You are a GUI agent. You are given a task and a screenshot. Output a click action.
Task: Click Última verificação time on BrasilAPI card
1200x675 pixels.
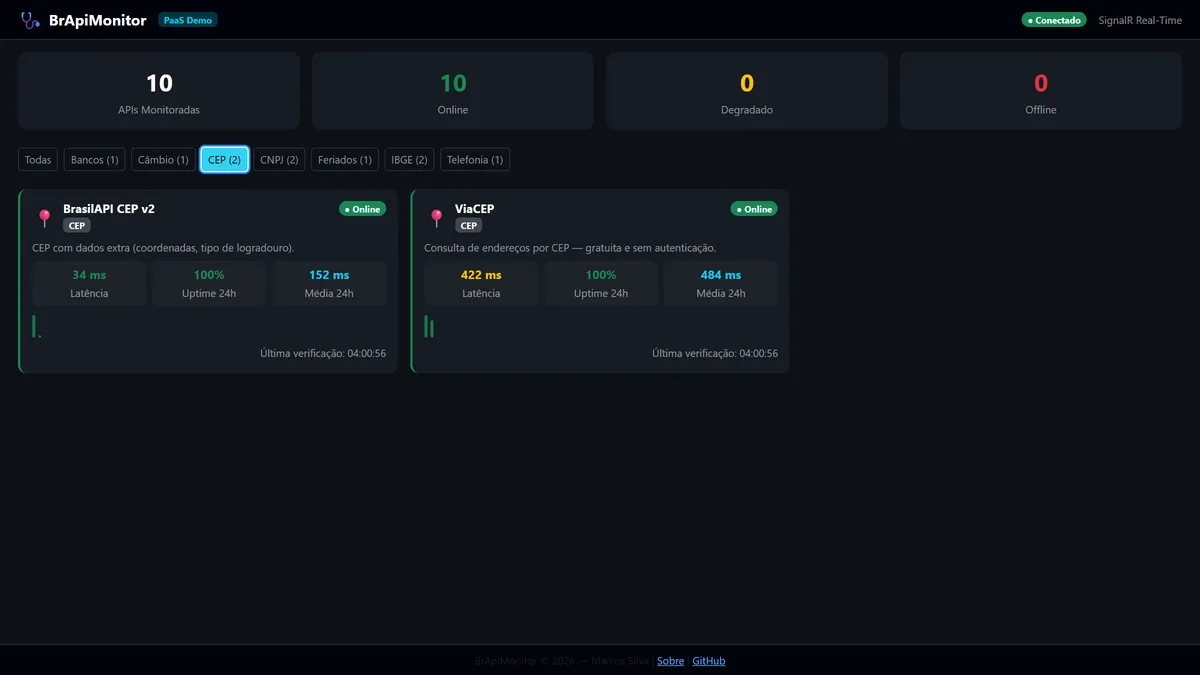tap(323, 353)
